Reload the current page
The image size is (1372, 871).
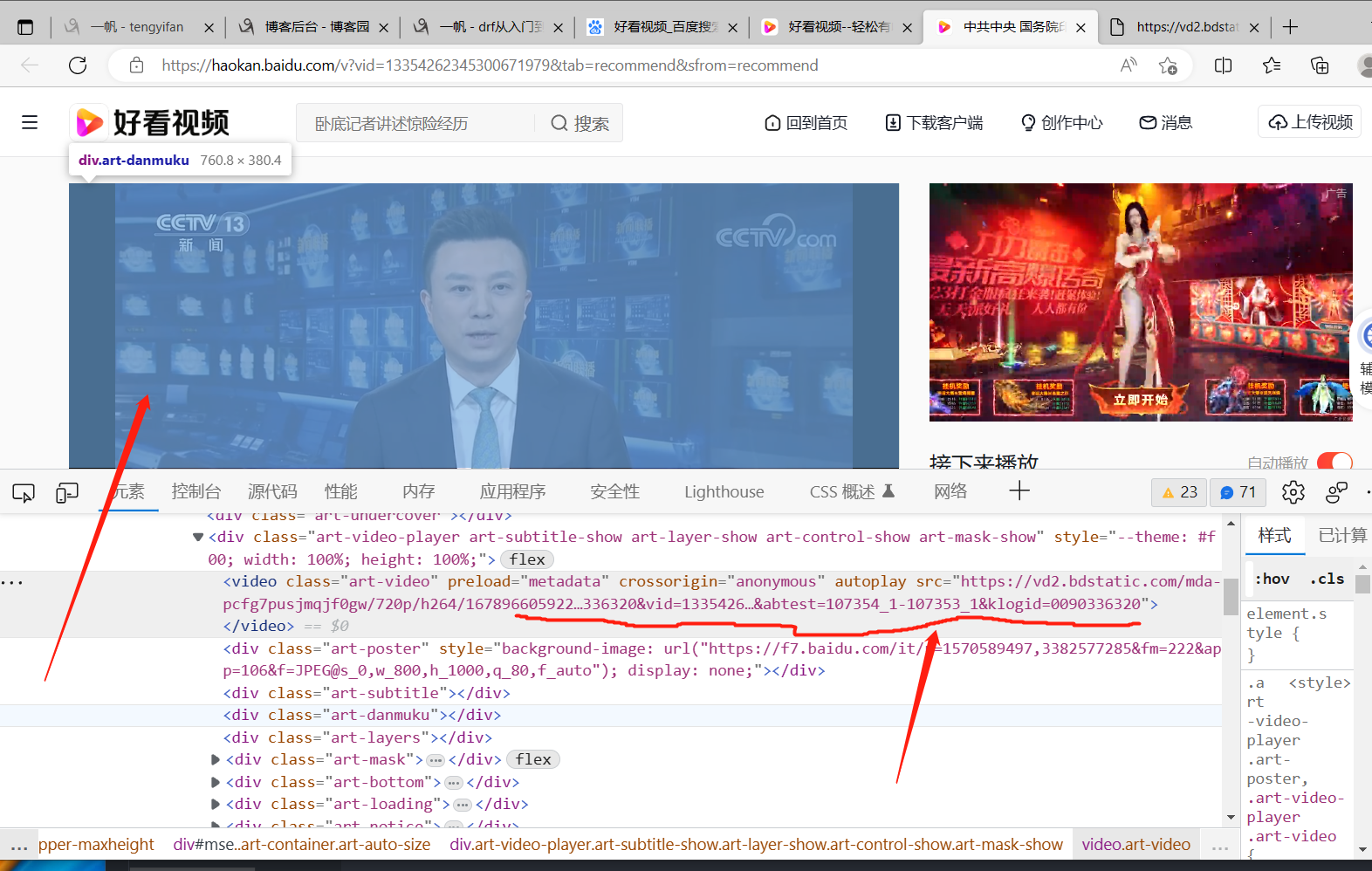78,65
